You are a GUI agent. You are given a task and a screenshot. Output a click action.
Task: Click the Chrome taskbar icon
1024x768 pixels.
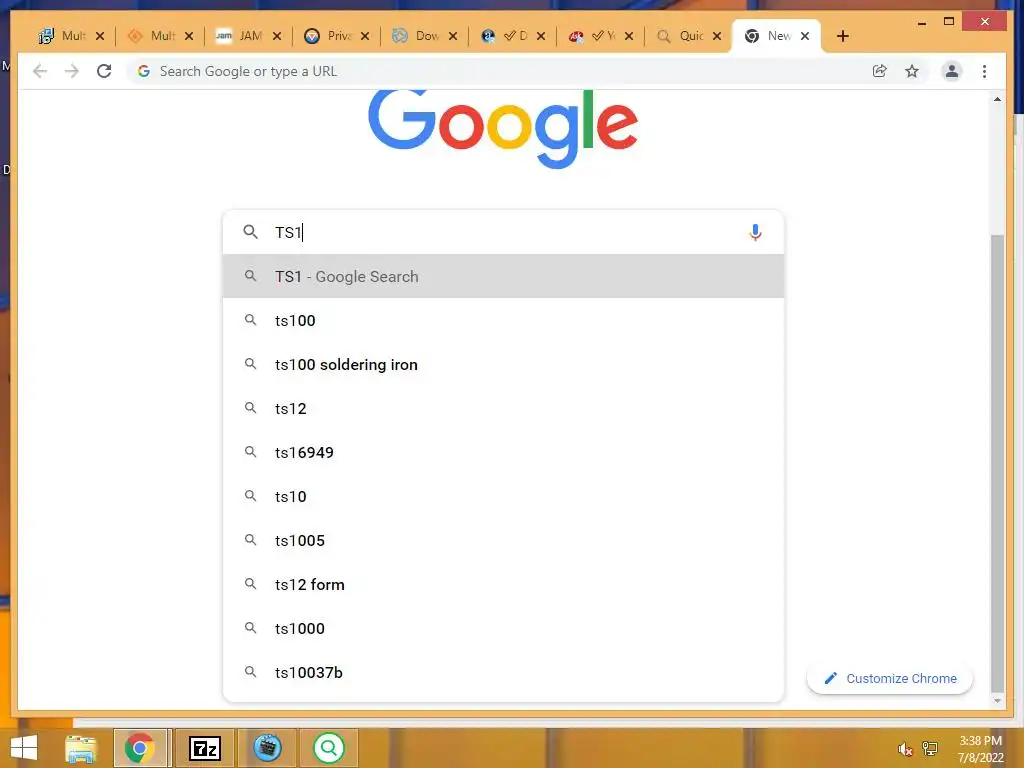coord(140,748)
